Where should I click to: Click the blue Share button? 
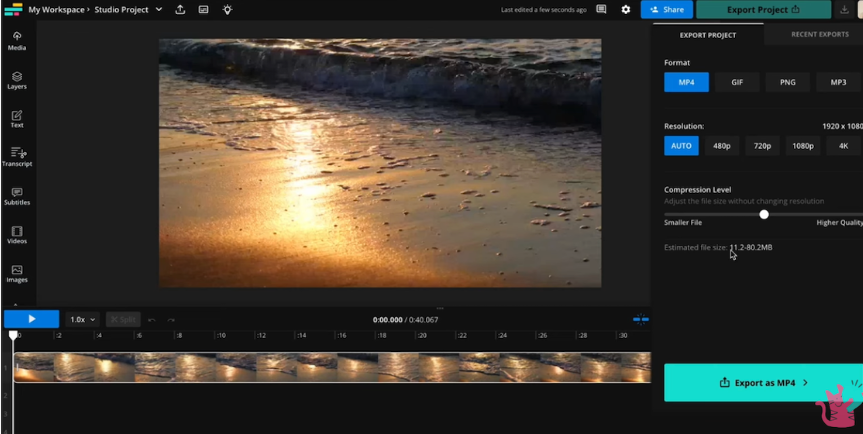click(667, 10)
